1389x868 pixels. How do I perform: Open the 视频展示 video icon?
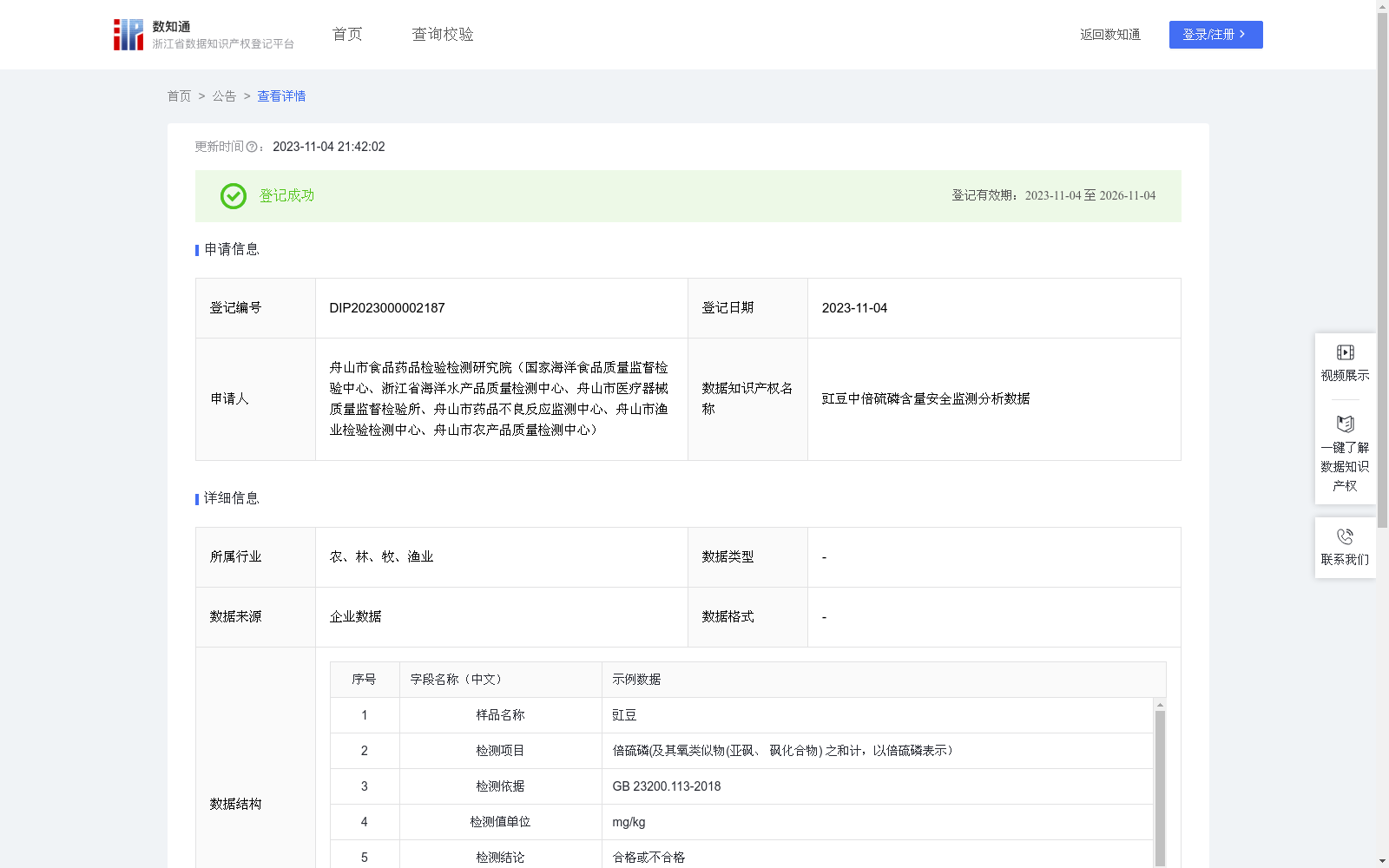tap(1345, 352)
